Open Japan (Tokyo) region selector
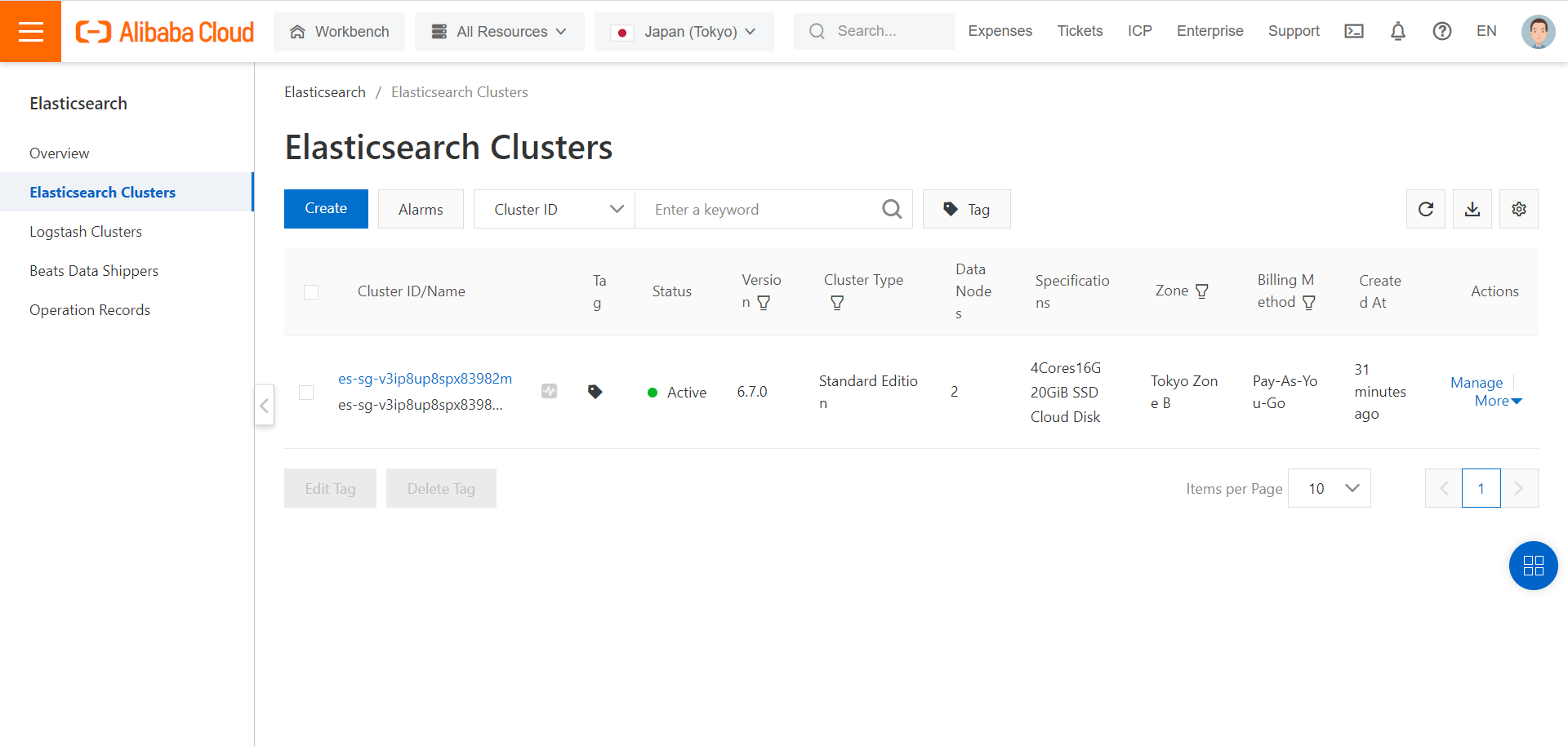 coord(684,32)
